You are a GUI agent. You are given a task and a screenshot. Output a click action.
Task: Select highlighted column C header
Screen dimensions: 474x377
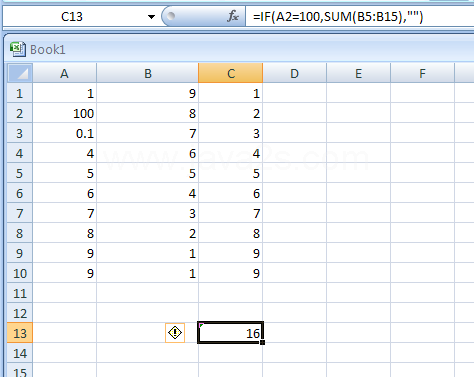231,73
